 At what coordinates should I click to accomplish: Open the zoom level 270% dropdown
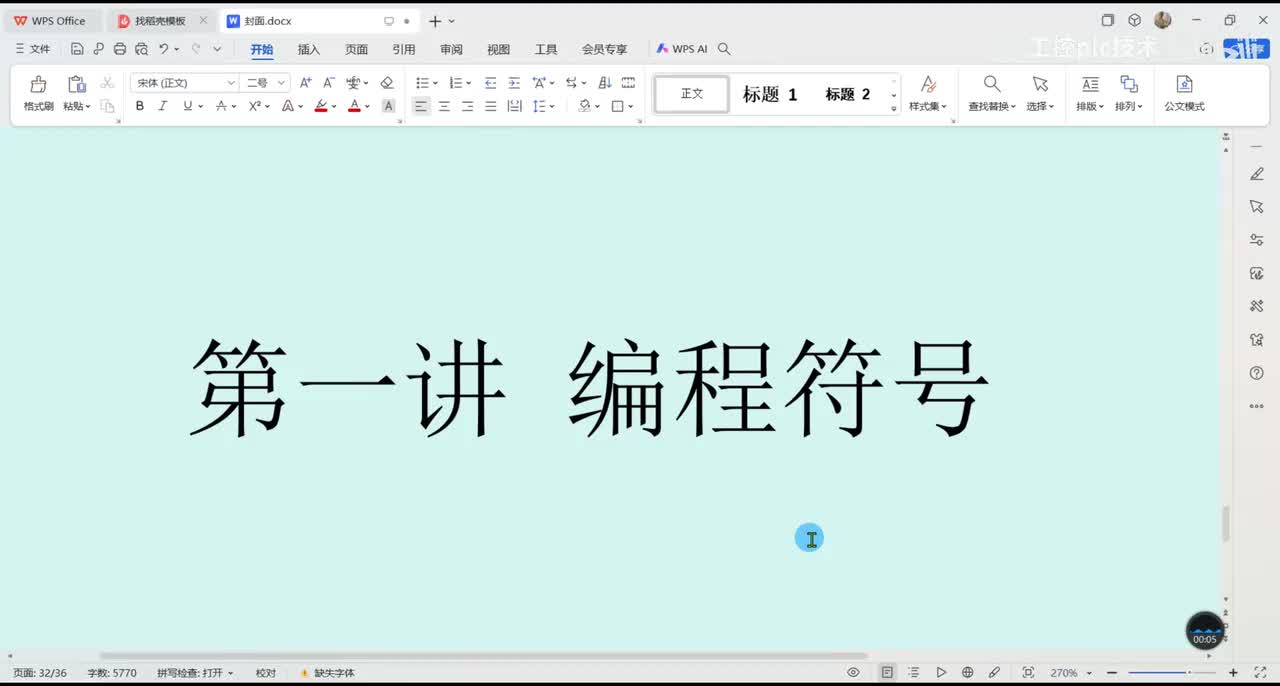click(x=1089, y=673)
